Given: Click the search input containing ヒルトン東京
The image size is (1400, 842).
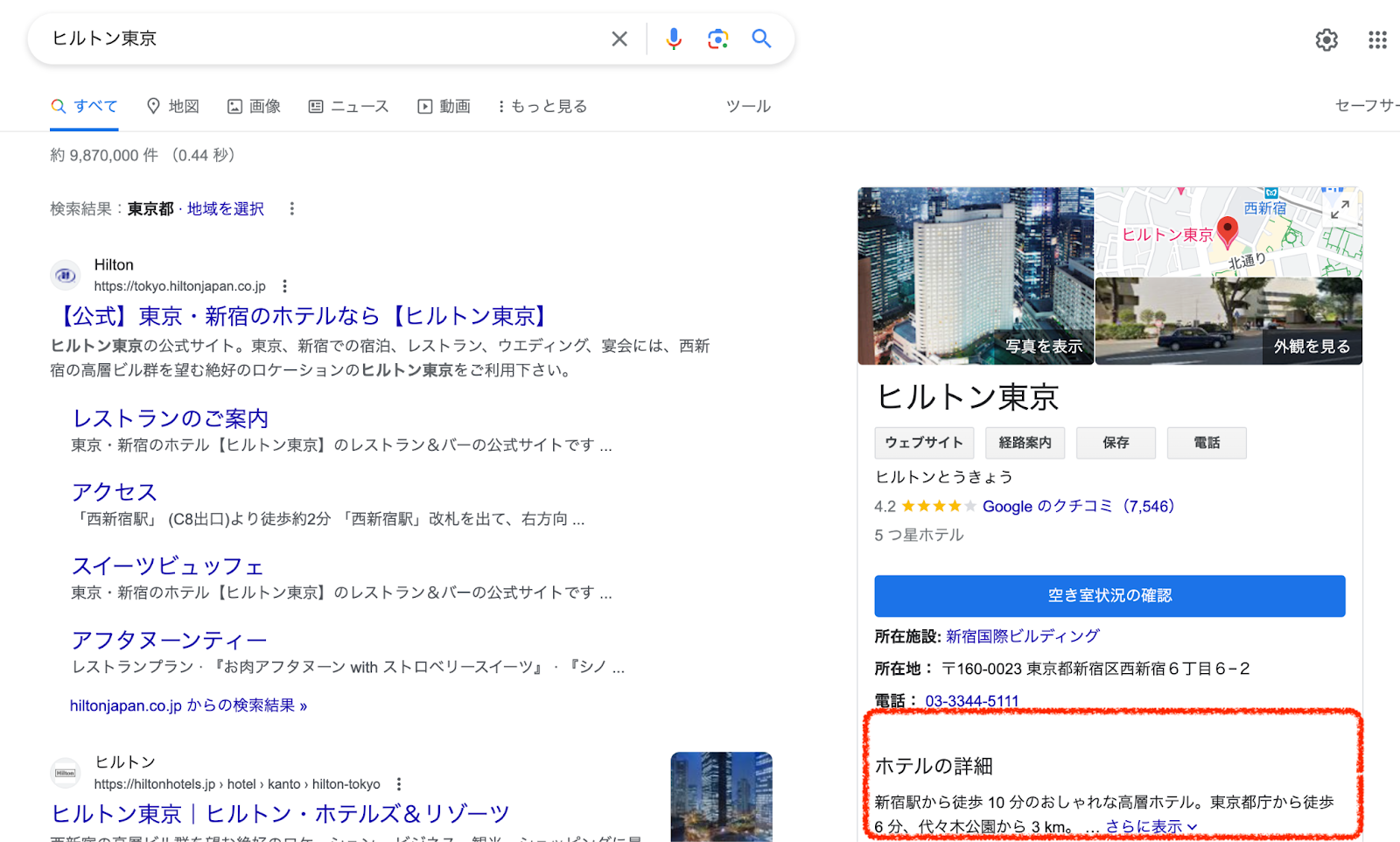Looking at the screenshot, I should point(324,39).
